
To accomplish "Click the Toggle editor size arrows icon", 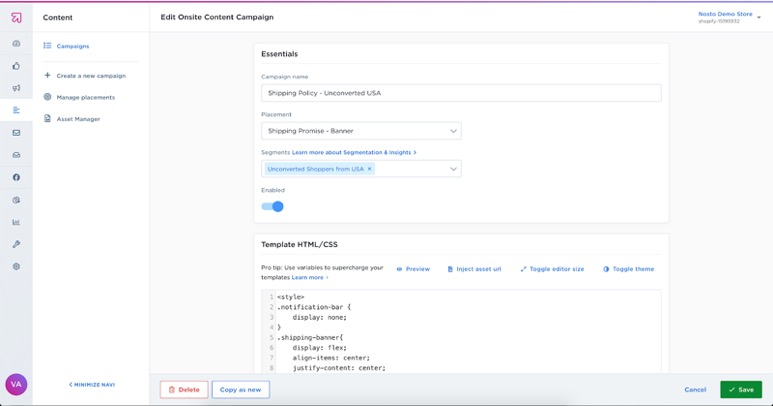I will [523, 269].
